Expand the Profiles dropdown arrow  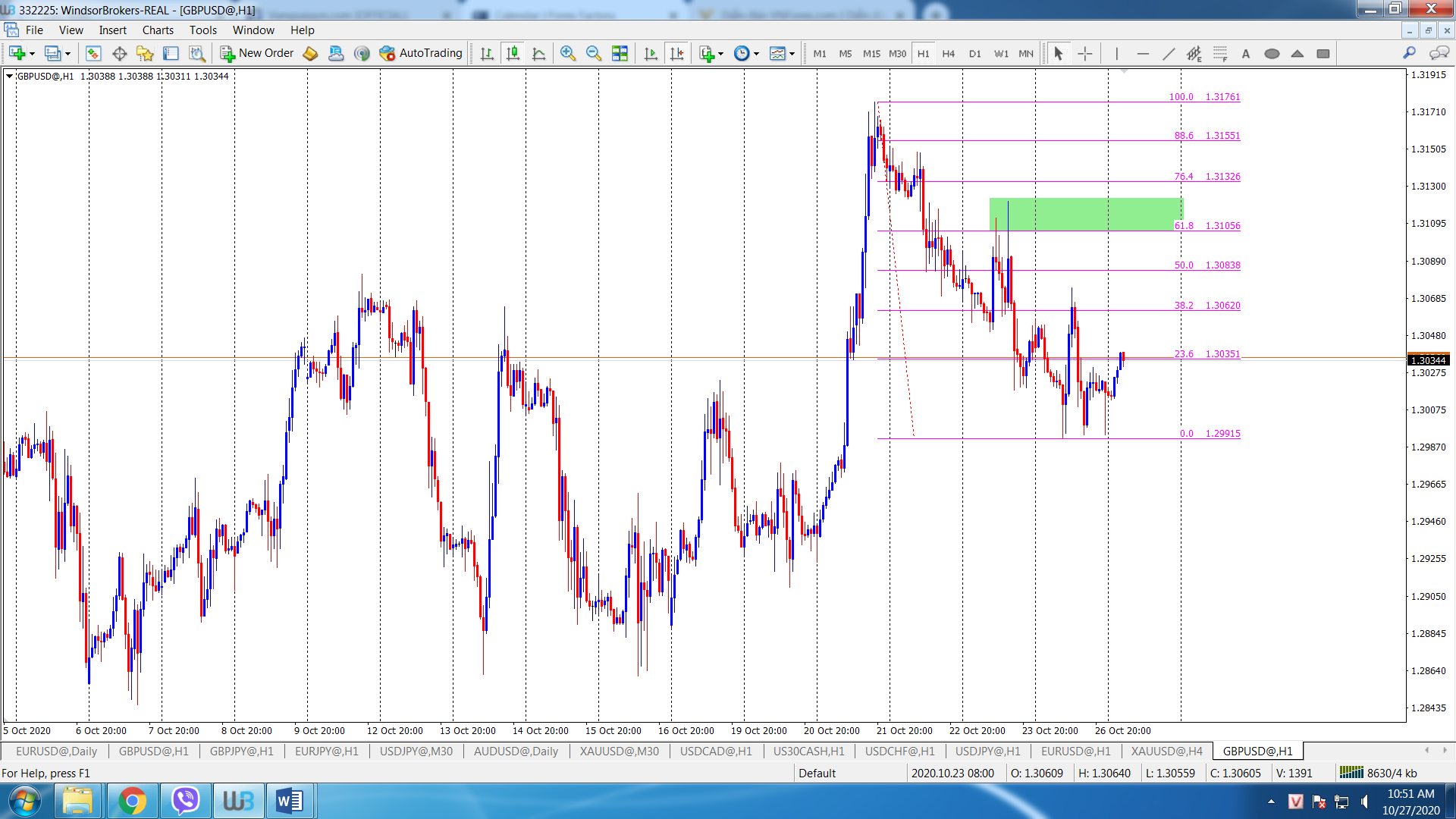[67, 54]
